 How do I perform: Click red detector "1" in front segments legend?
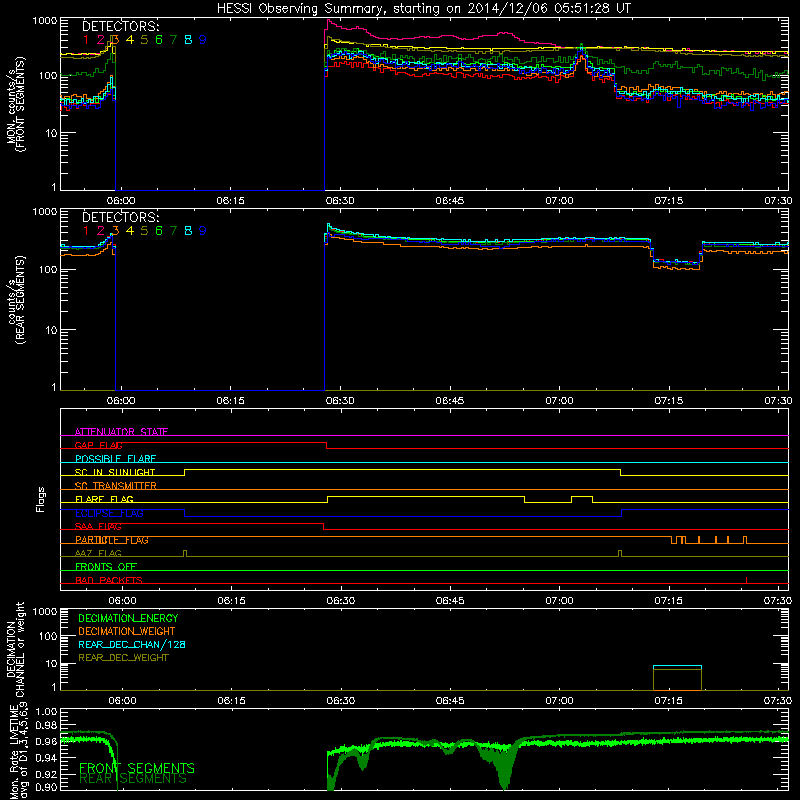pos(86,39)
